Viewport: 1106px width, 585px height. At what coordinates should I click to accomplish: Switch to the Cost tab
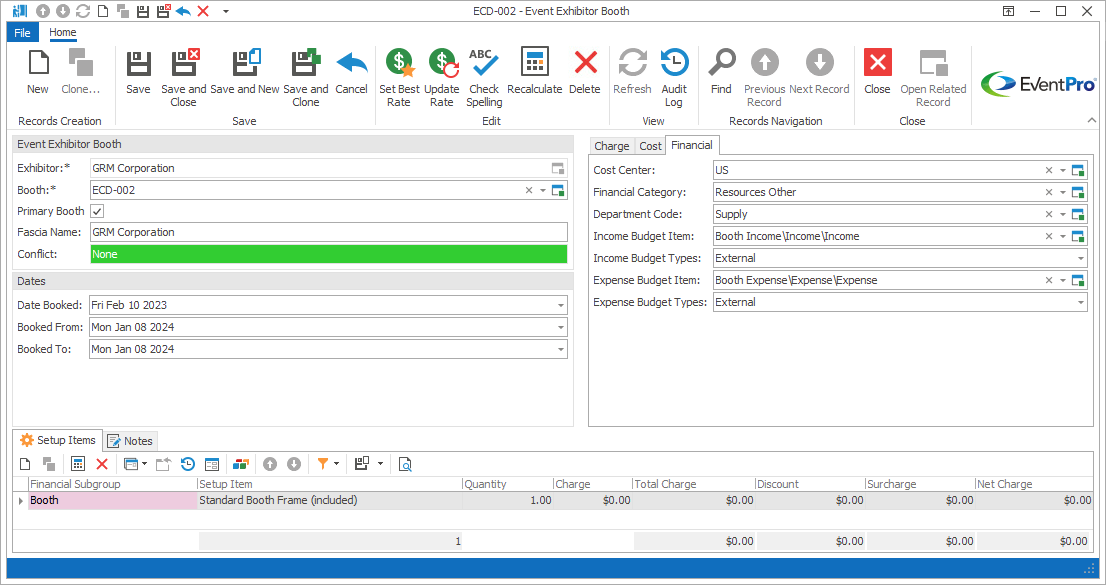pos(650,146)
